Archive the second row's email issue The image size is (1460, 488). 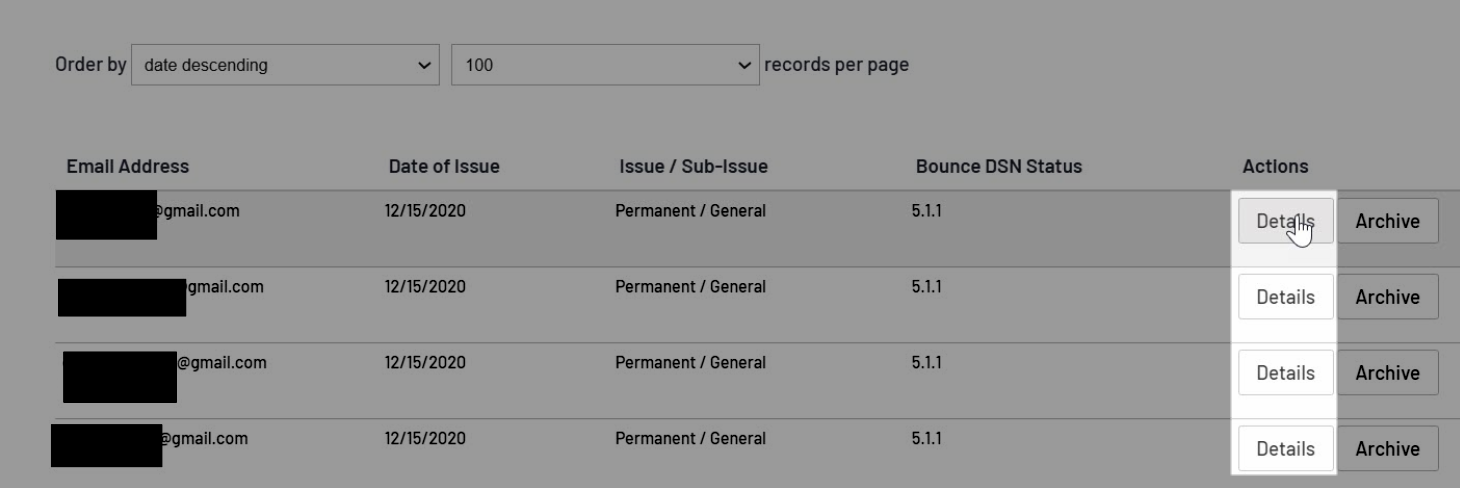pyautogui.click(x=1387, y=297)
